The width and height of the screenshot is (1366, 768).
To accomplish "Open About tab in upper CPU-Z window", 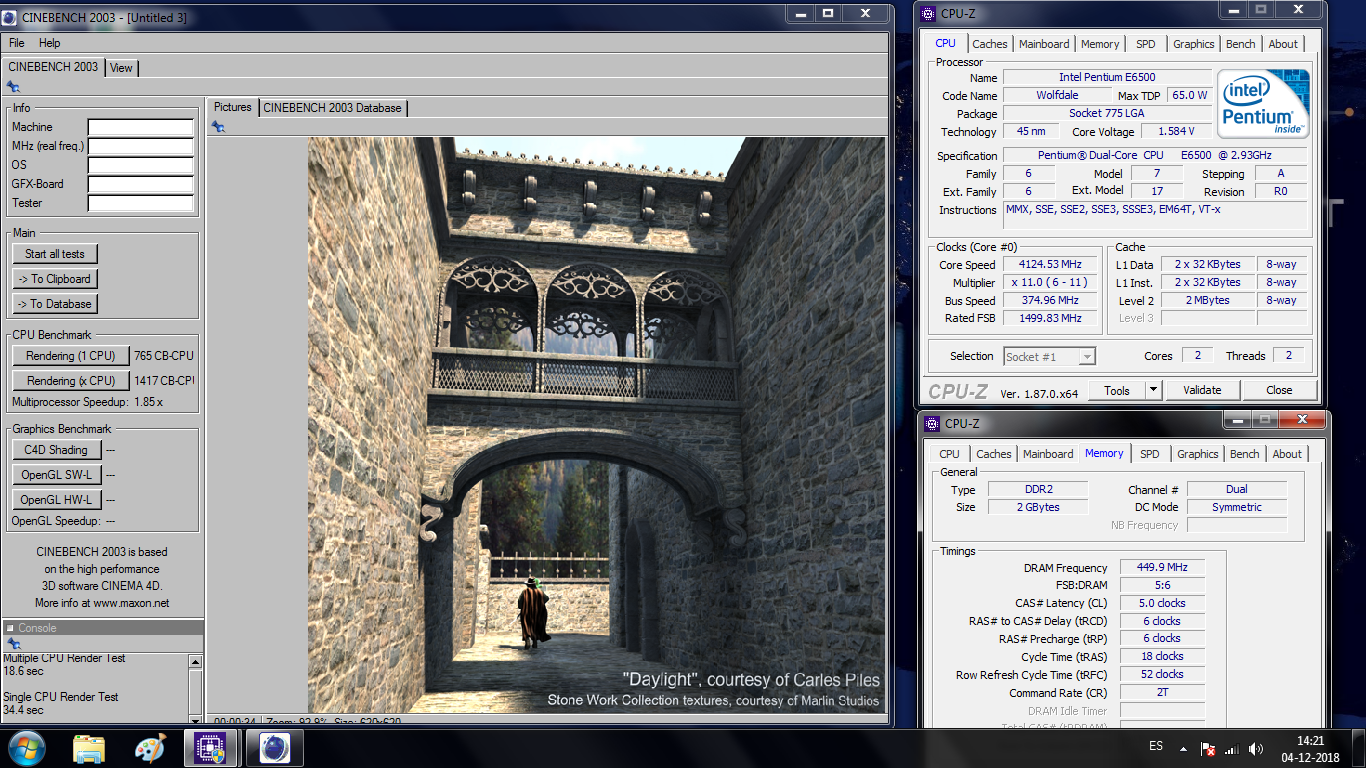I will point(1283,44).
